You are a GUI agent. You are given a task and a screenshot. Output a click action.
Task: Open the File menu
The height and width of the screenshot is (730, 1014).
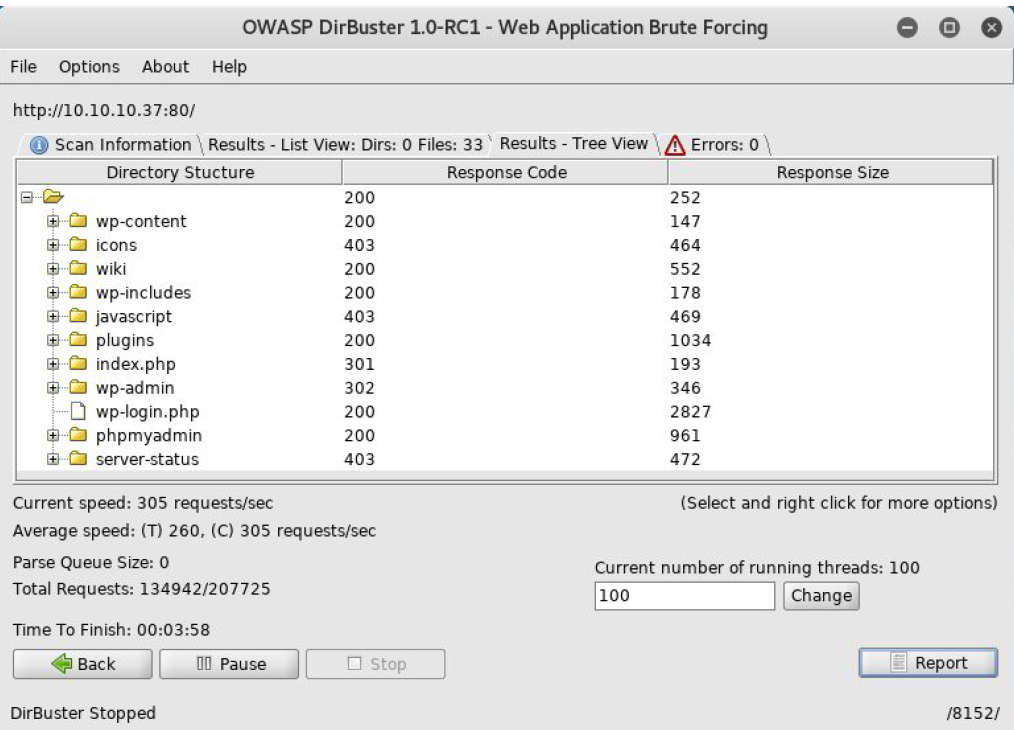[x=23, y=67]
